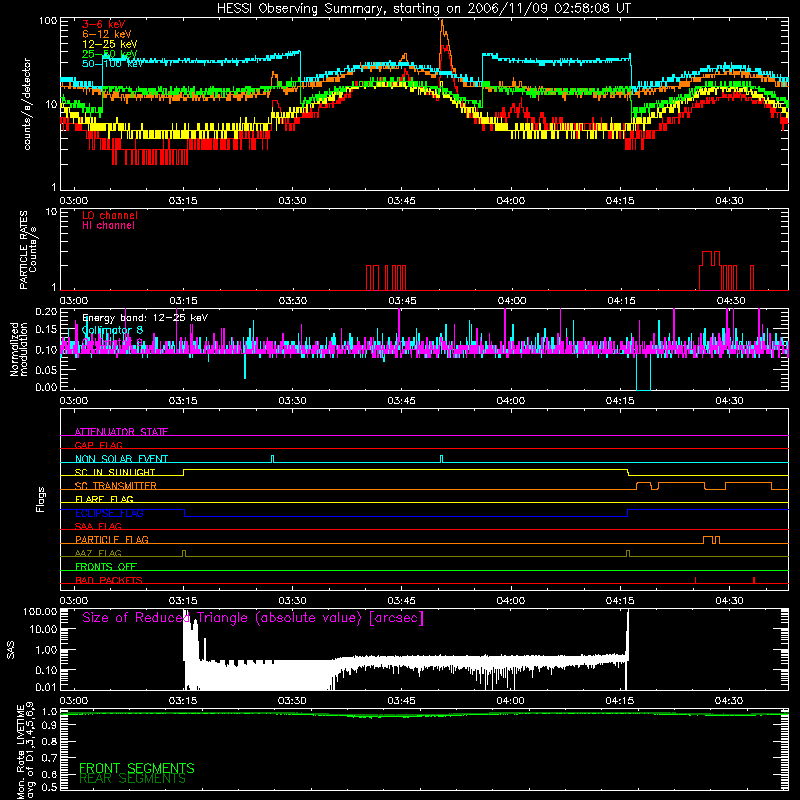
Task: Click '04:15' tick under Flags panel
Action: coord(620,601)
